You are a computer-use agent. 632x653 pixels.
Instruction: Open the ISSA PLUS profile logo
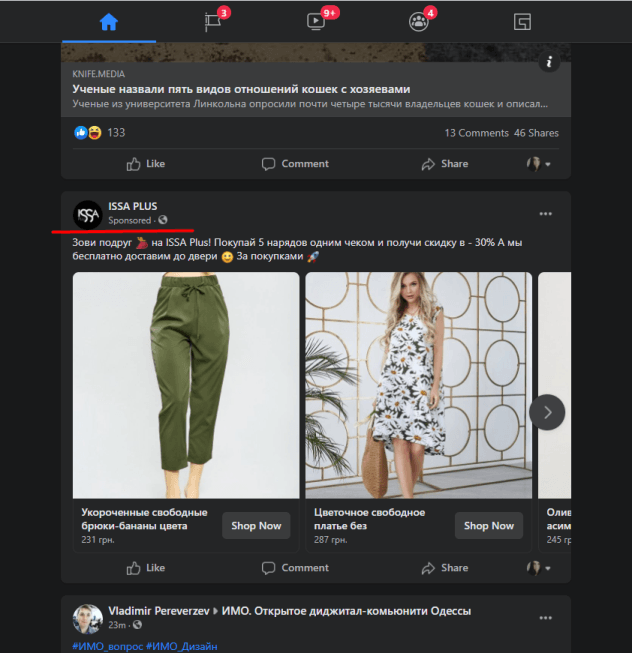pyautogui.click(x=87, y=214)
